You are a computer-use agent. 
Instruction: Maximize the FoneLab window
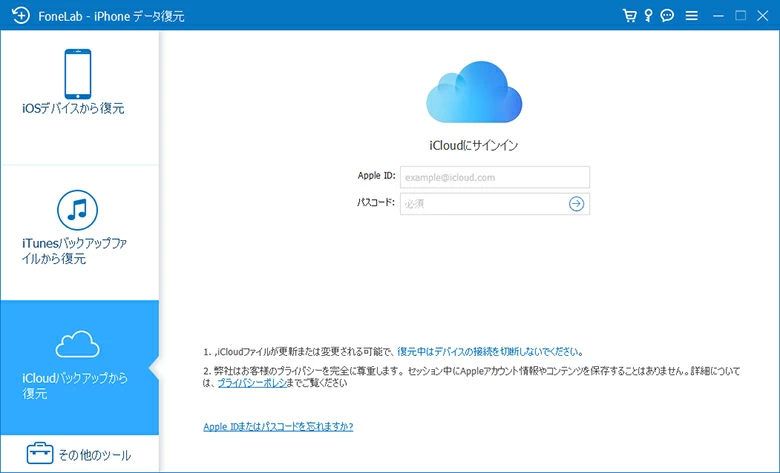tap(740, 16)
